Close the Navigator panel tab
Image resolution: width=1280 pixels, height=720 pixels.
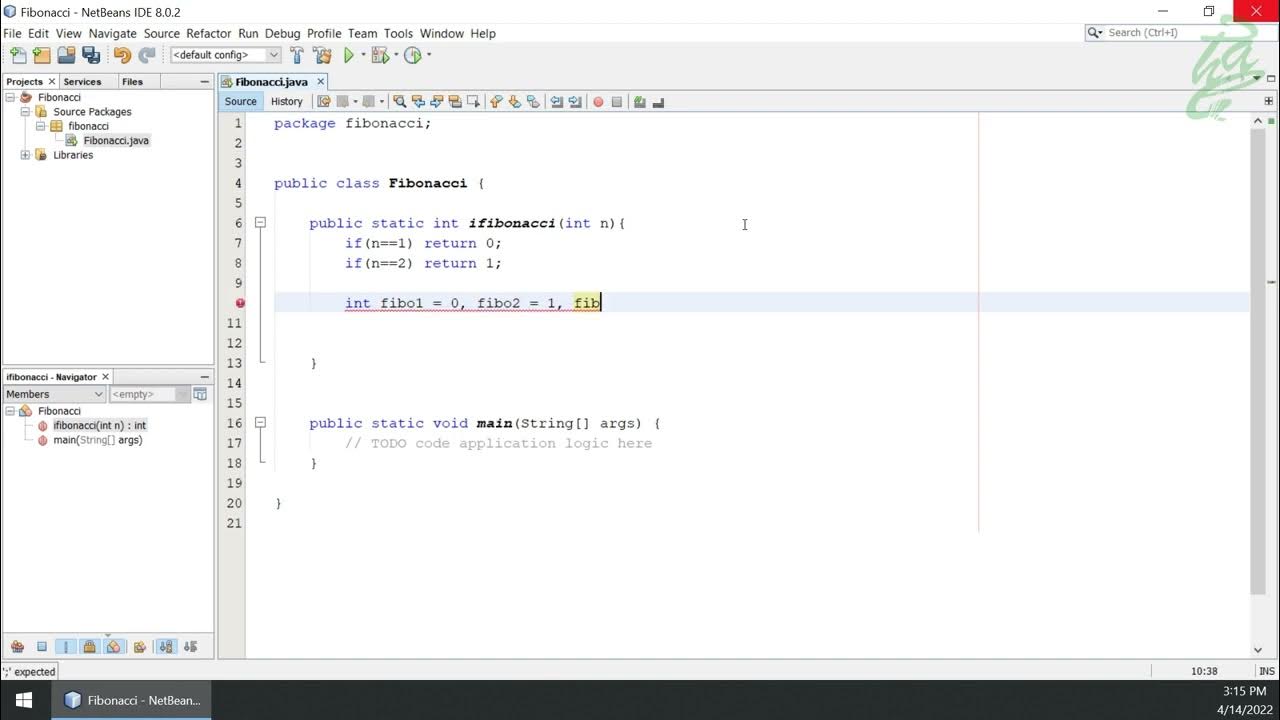105,377
